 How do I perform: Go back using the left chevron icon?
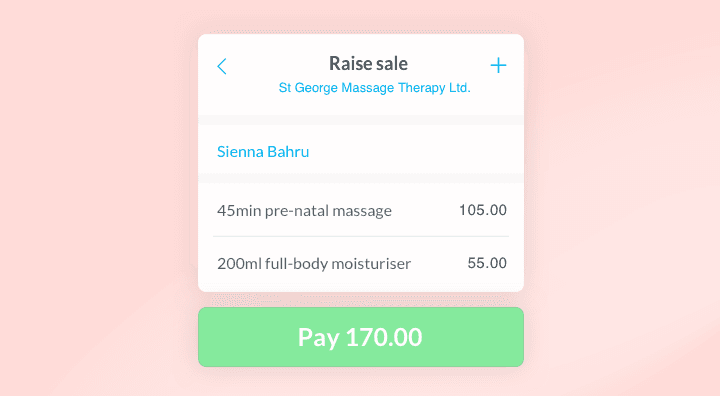(x=222, y=66)
